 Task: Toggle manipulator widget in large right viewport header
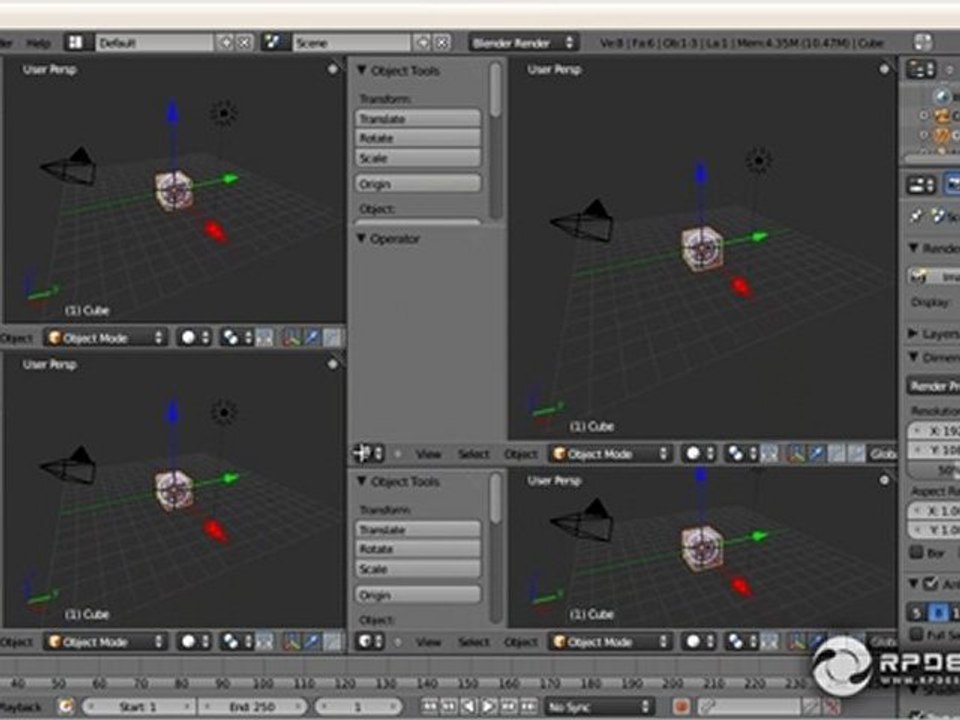(x=795, y=454)
